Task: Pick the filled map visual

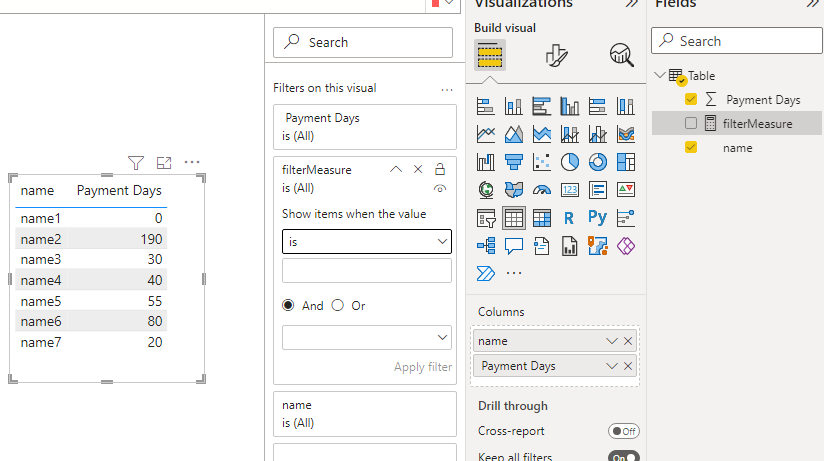Action: [513, 190]
